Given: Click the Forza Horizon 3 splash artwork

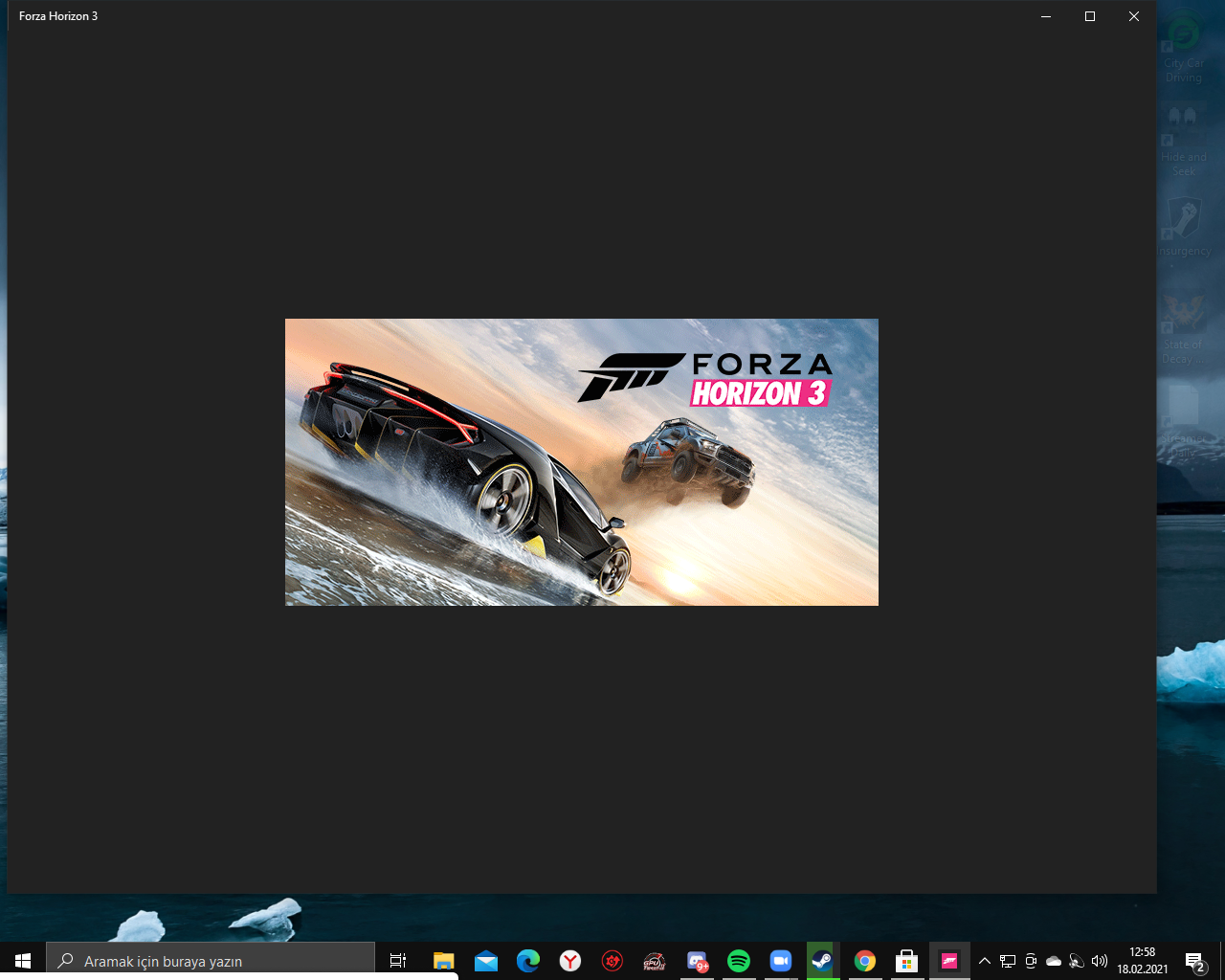Looking at the screenshot, I should click(x=582, y=462).
